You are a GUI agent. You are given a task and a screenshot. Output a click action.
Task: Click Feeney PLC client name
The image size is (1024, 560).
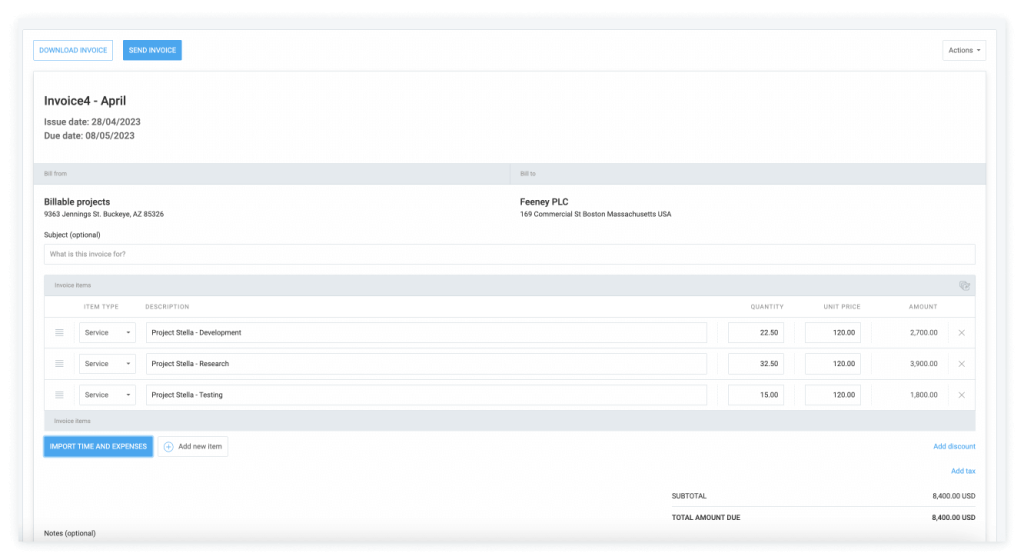(544, 202)
